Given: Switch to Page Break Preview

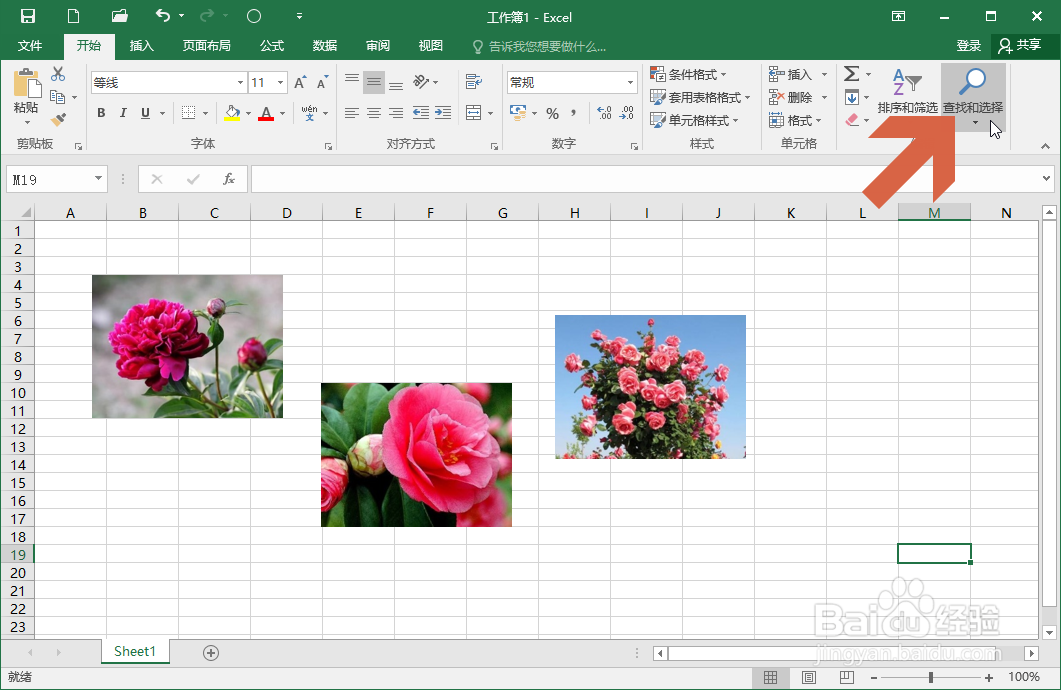Looking at the screenshot, I should point(846,677).
